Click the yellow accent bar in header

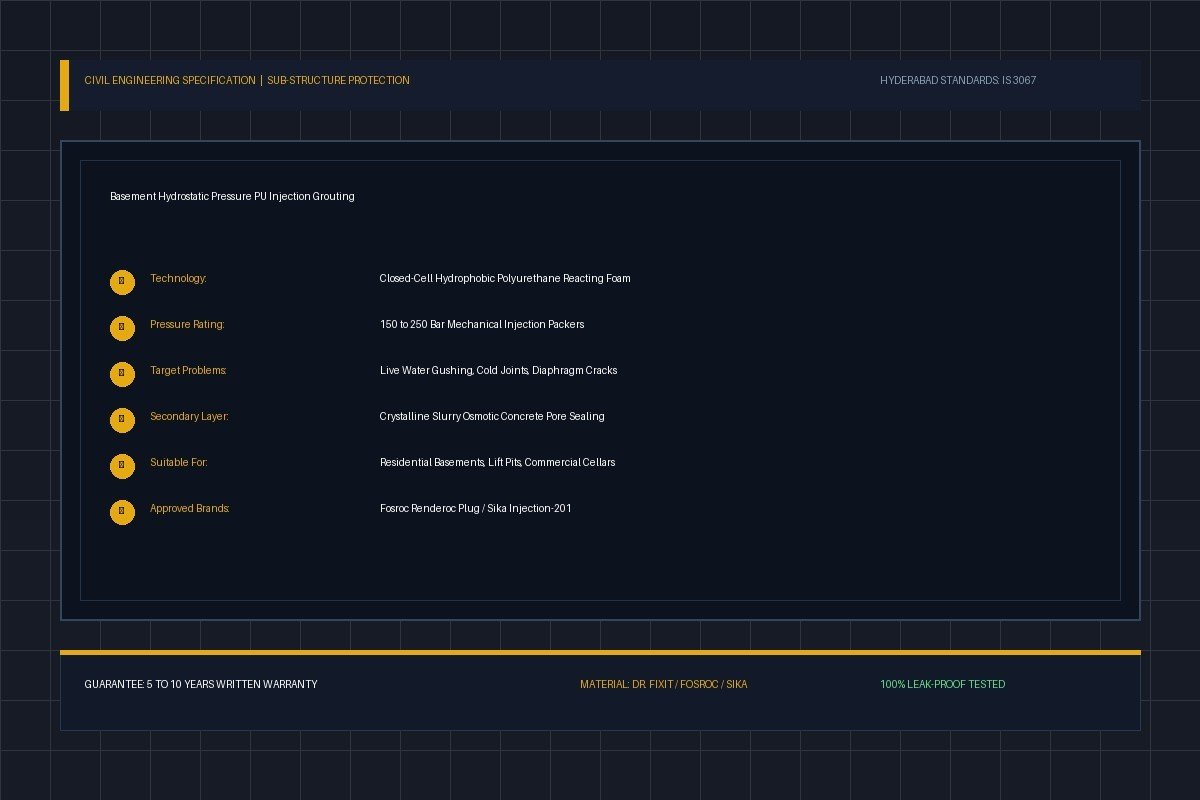[x=64, y=85]
